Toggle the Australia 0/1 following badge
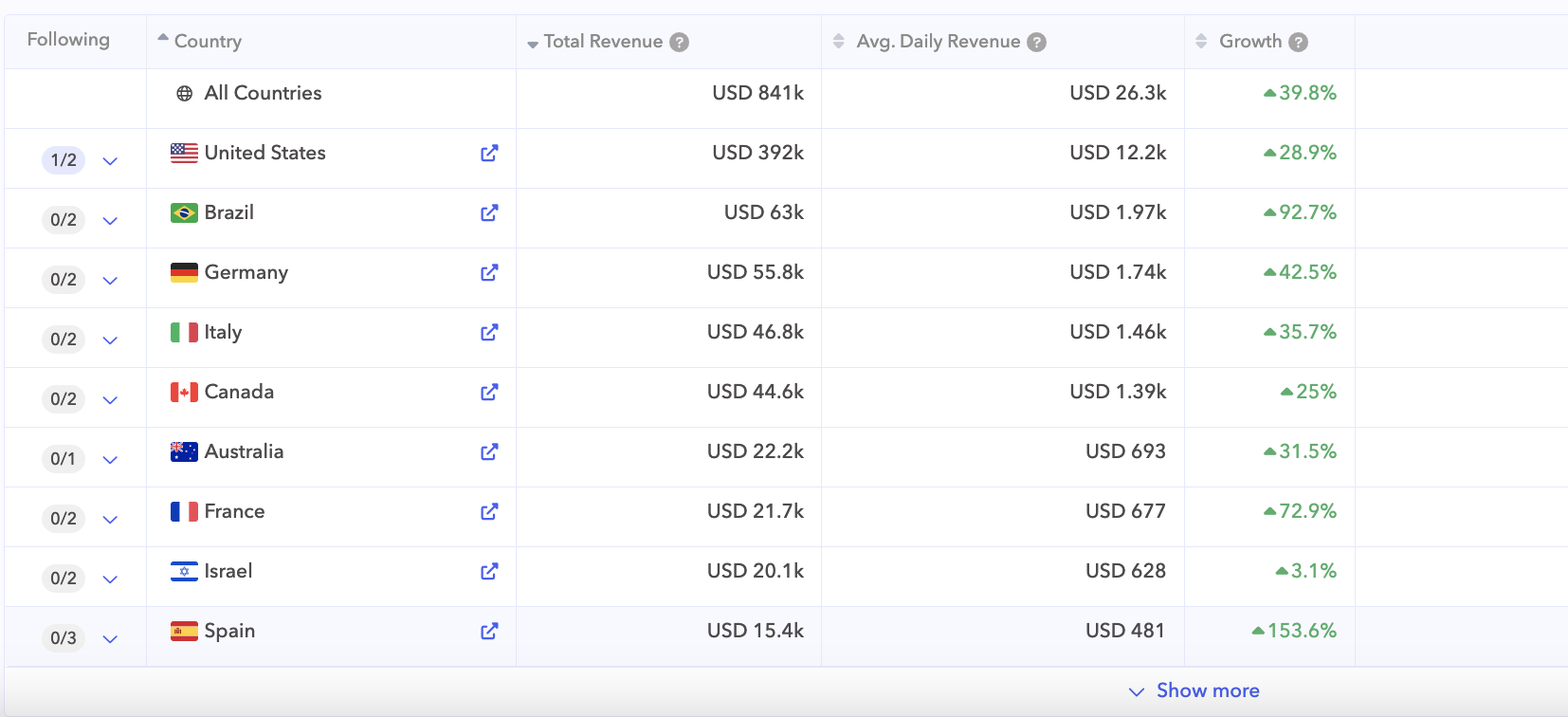 [64, 459]
